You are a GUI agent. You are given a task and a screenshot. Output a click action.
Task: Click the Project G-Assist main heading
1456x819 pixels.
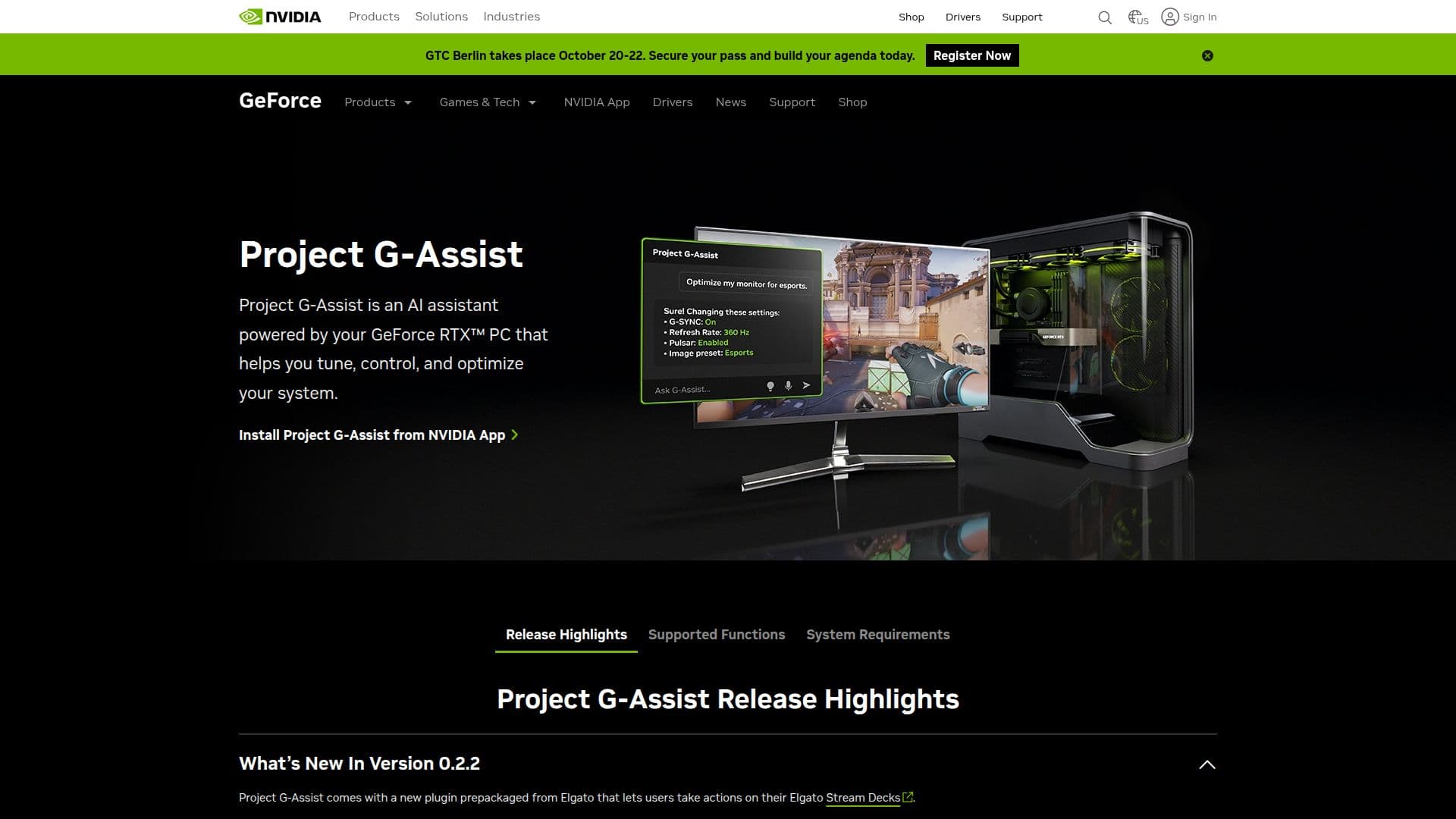381,255
